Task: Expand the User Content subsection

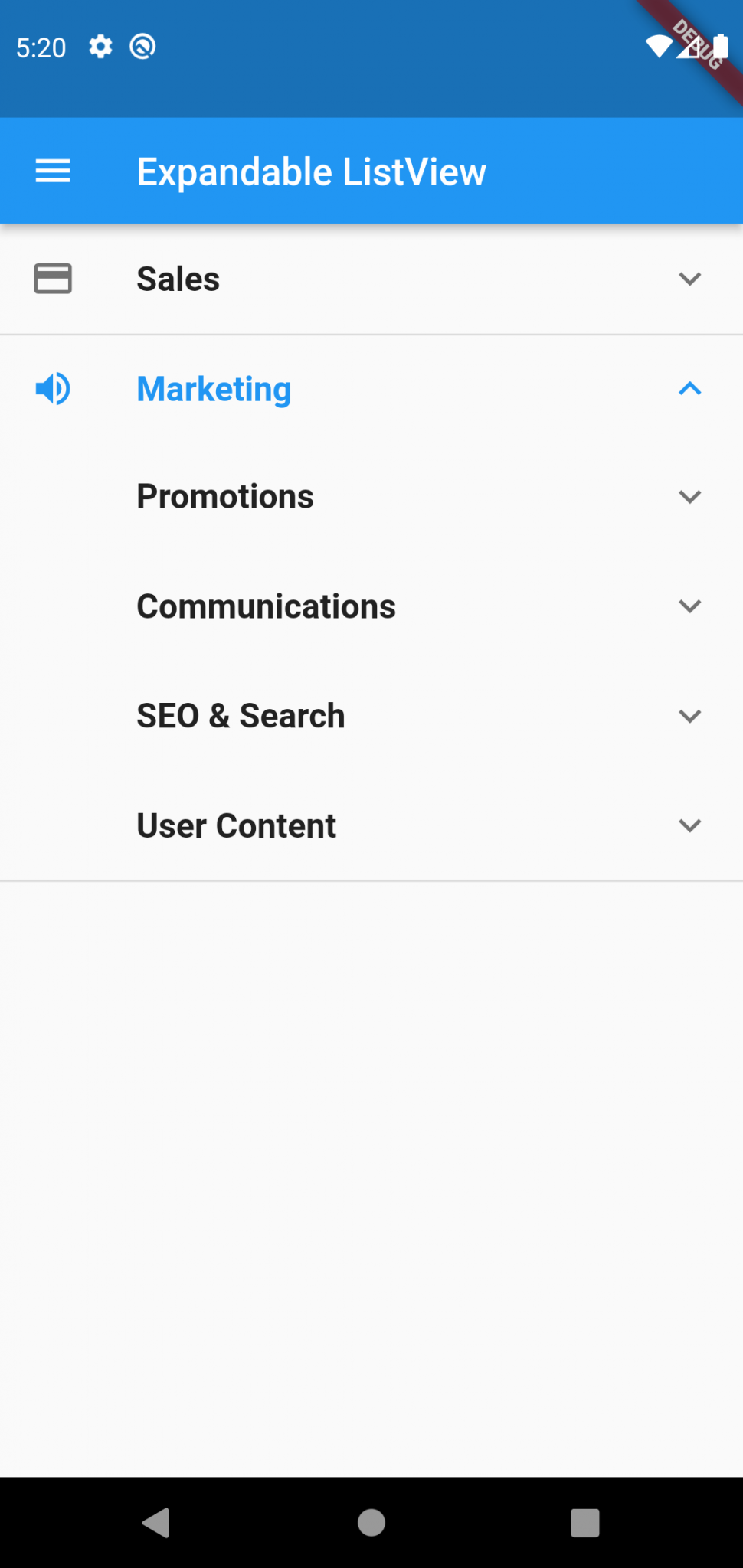Action: (x=690, y=825)
